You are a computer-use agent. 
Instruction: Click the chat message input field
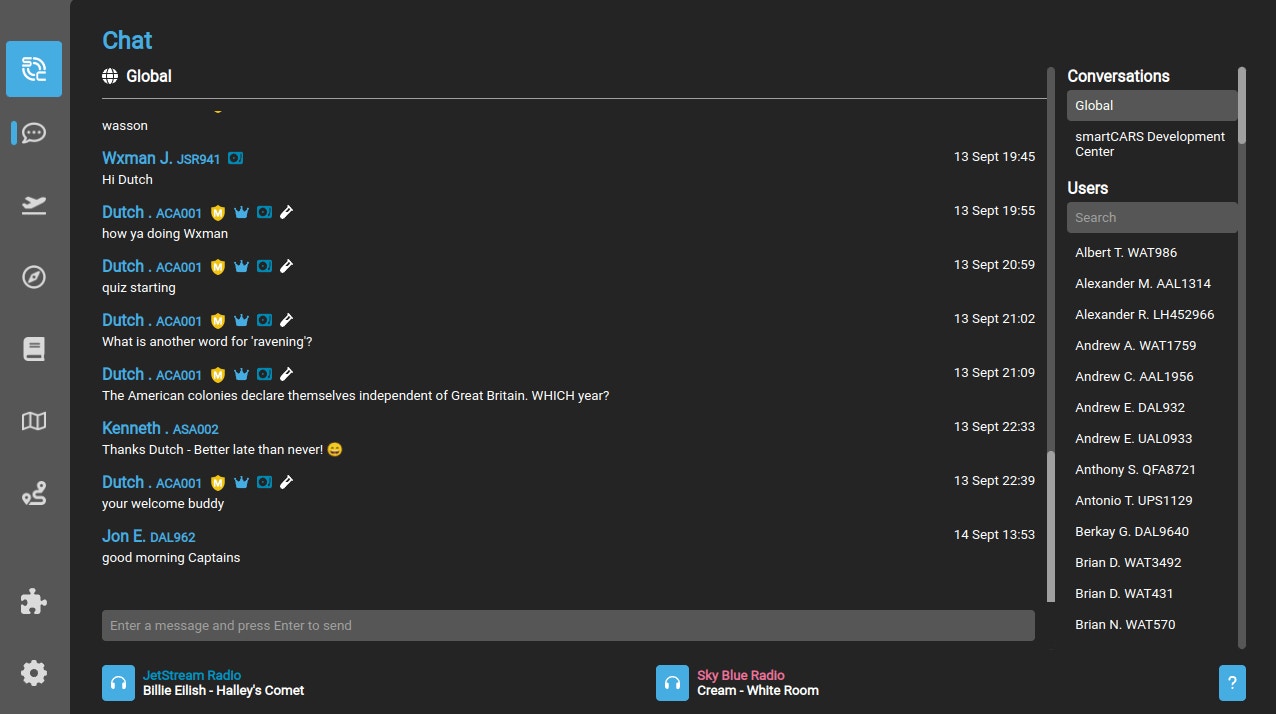pos(568,625)
